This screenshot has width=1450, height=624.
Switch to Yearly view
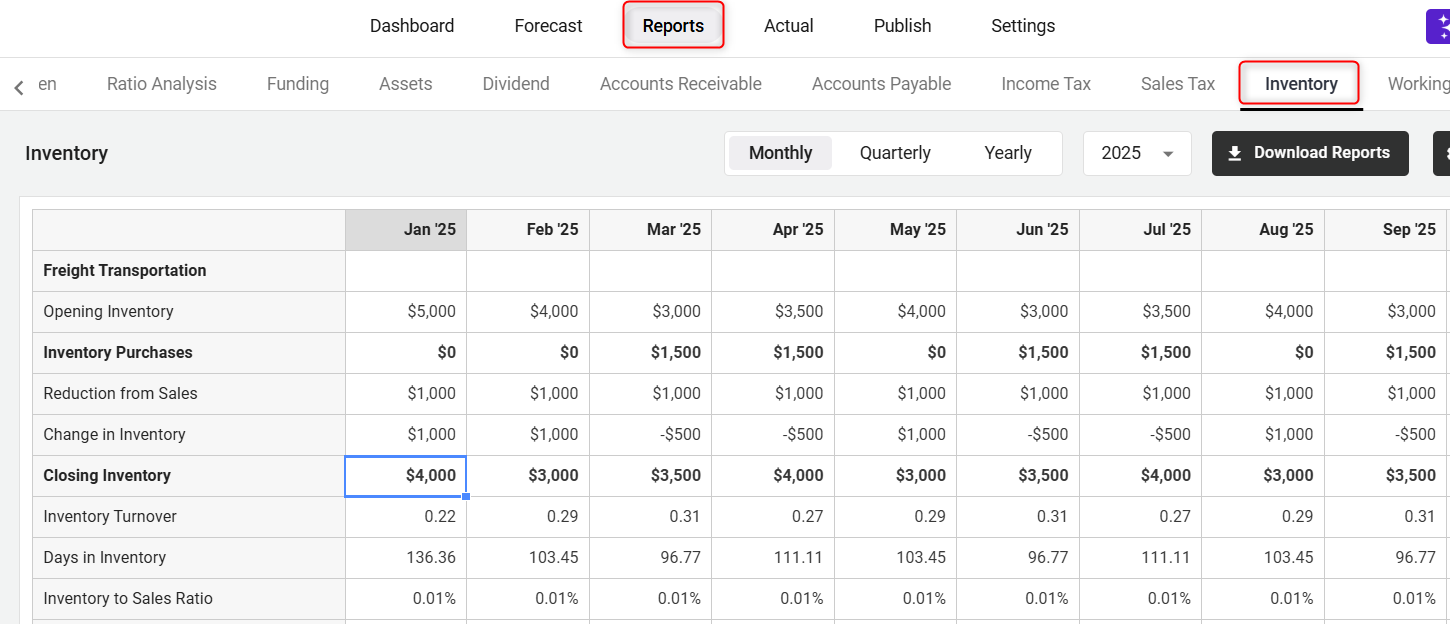click(1008, 153)
